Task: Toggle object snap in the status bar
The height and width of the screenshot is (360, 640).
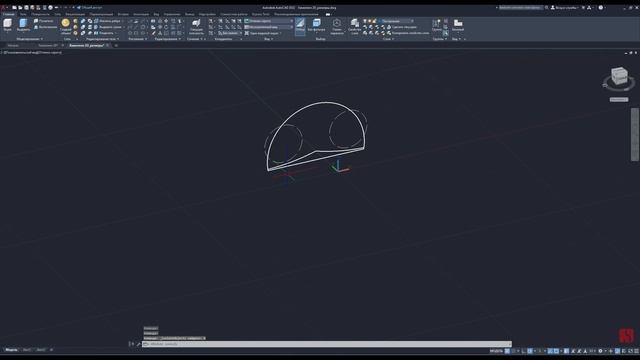Action: coord(556,351)
